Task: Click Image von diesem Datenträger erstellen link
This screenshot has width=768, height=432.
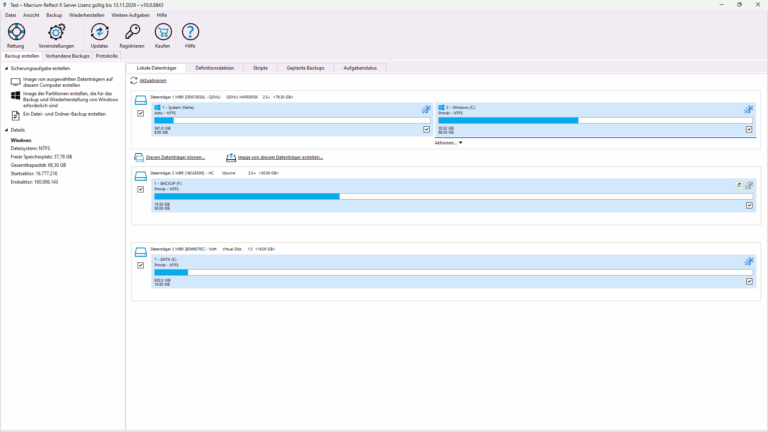Action: [280, 157]
